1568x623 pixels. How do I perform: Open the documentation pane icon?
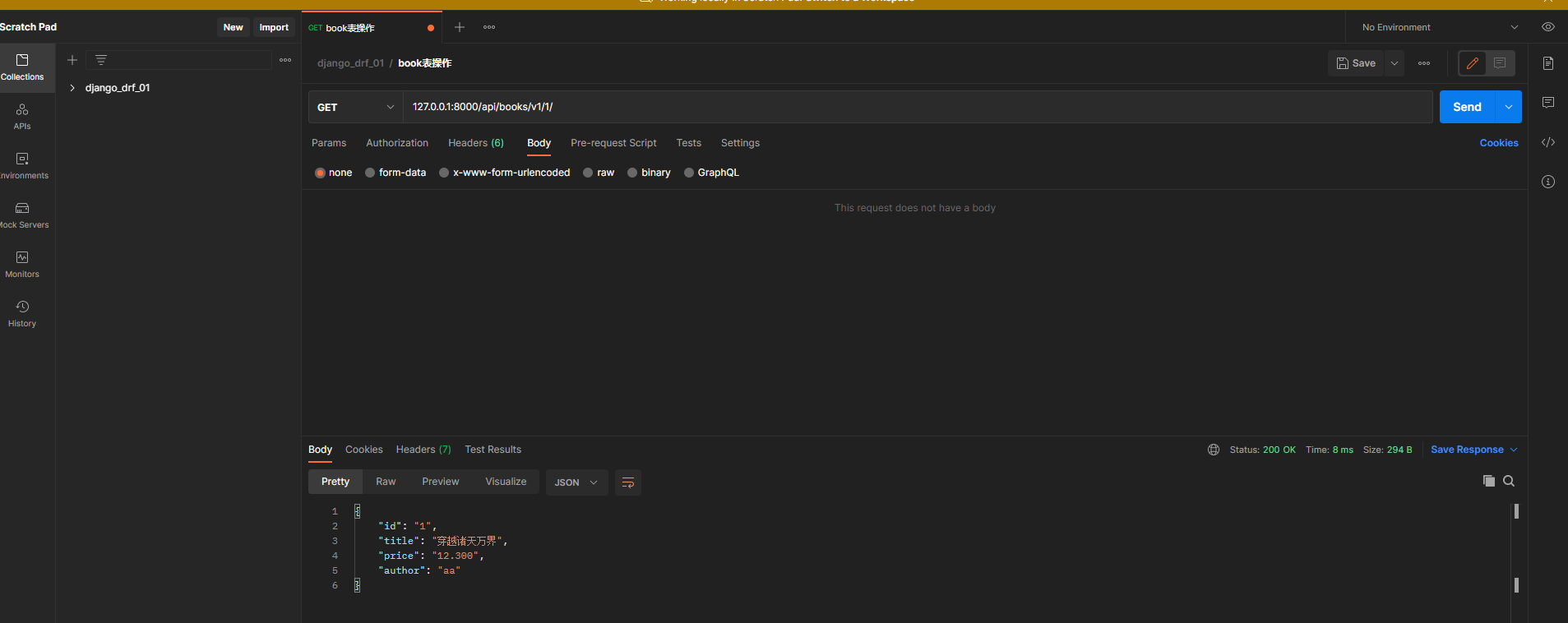(1548, 63)
